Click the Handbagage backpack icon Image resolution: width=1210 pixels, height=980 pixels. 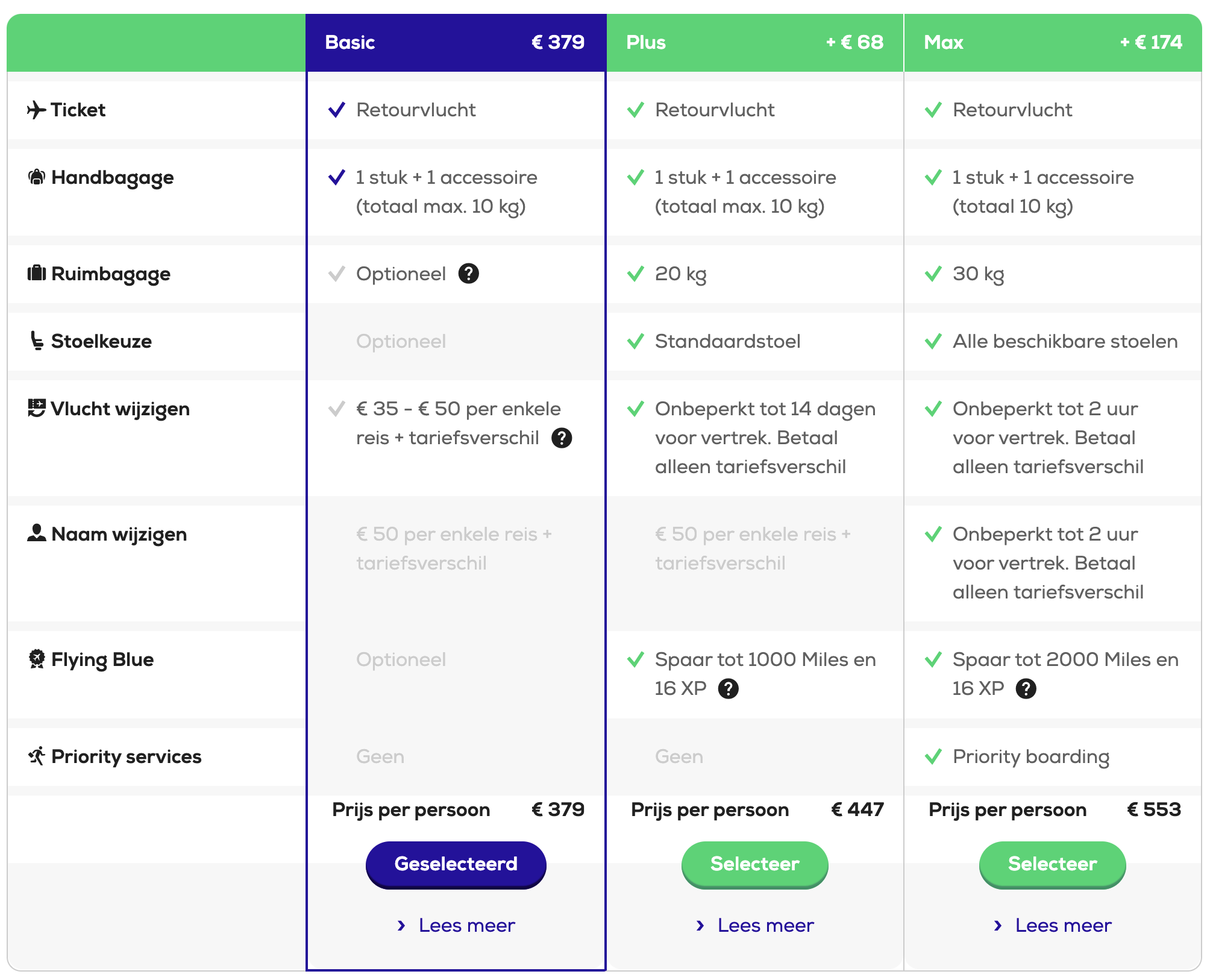(x=37, y=177)
